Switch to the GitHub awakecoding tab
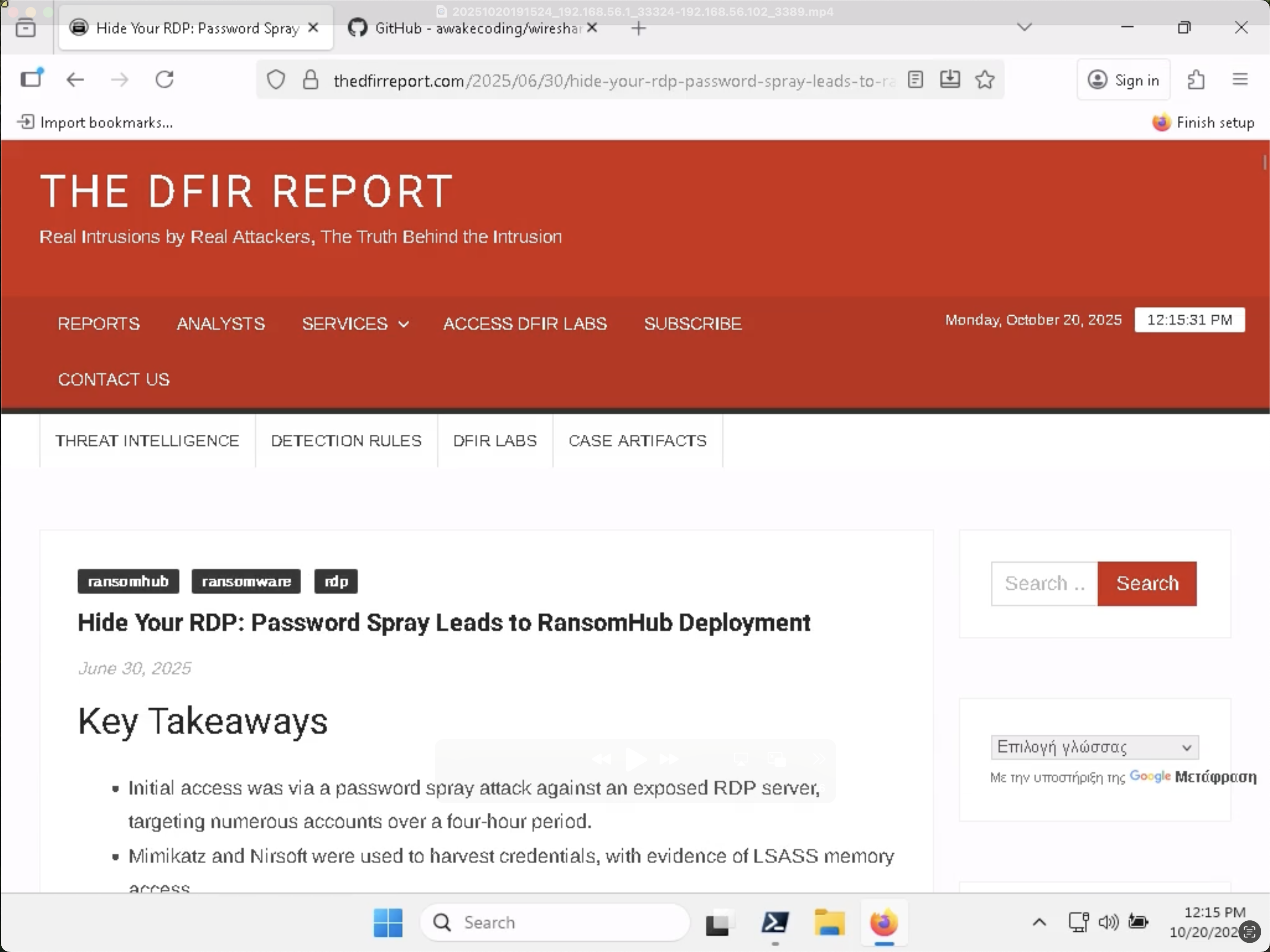The width and height of the screenshot is (1270, 952). click(x=465, y=28)
